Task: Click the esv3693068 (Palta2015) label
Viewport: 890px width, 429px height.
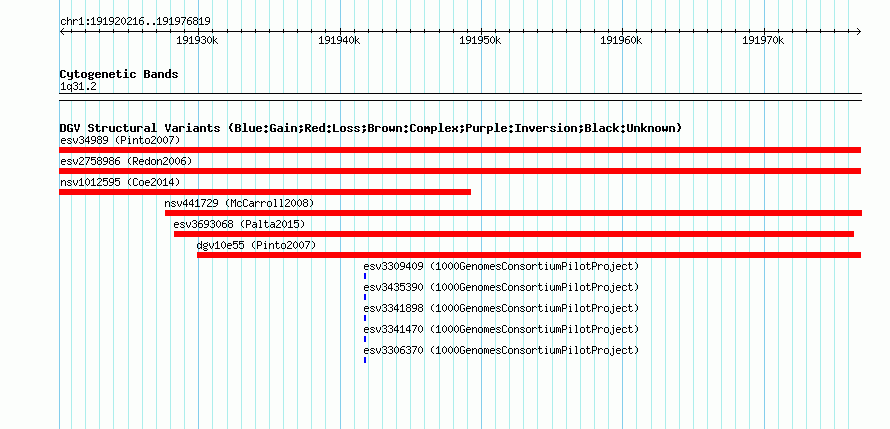Action: pos(239,224)
